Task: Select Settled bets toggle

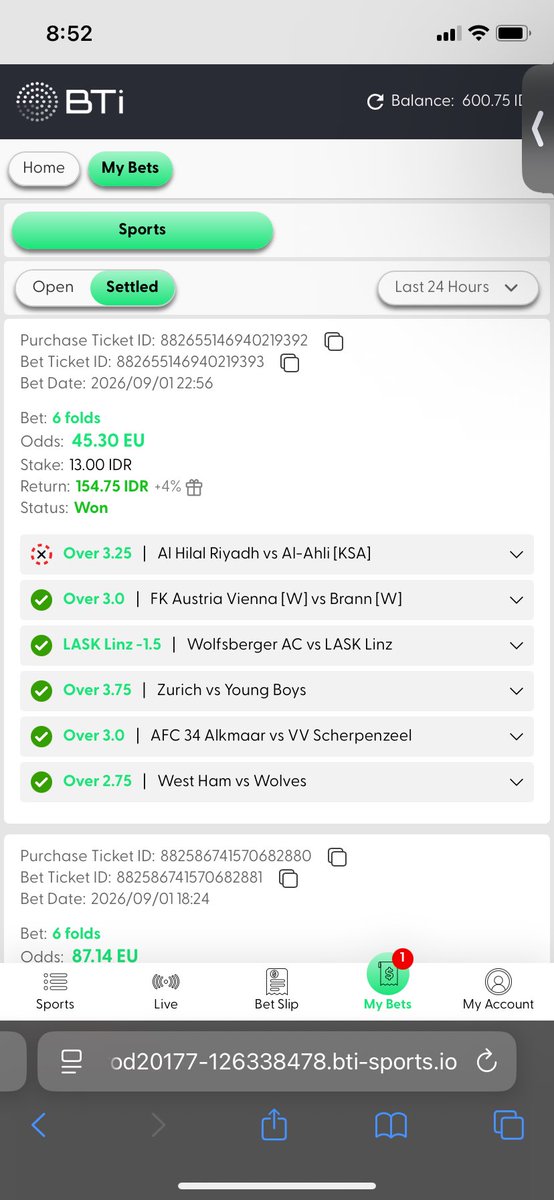Action: [x=132, y=287]
